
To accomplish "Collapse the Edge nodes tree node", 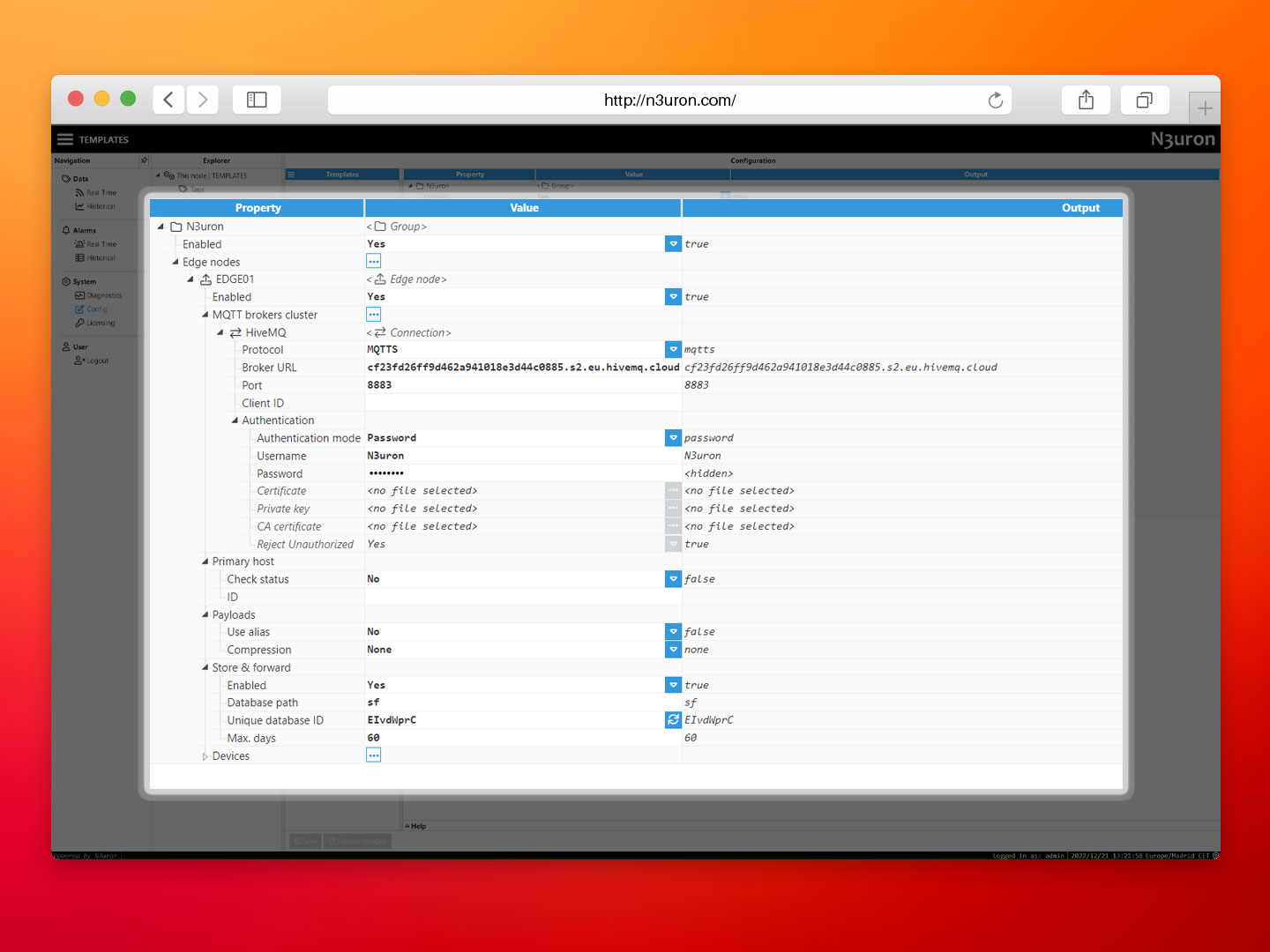I will 176,262.
